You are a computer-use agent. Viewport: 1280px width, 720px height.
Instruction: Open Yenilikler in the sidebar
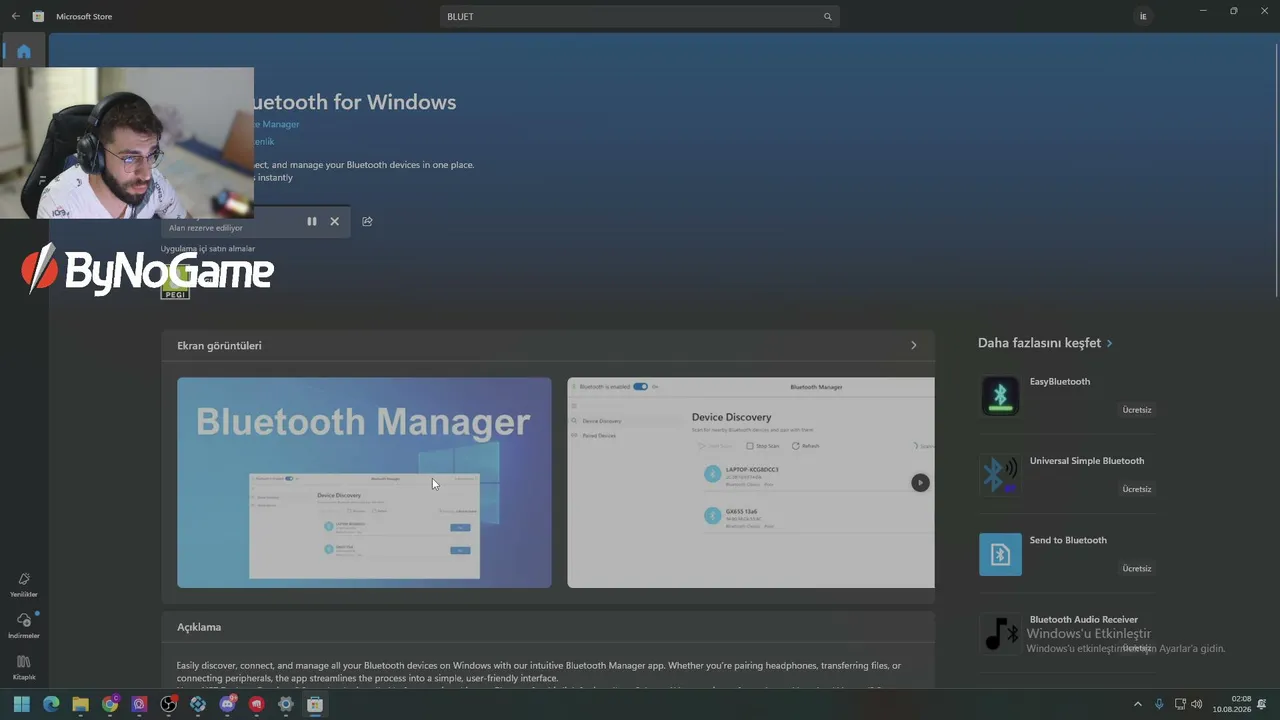click(x=24, y=585)
